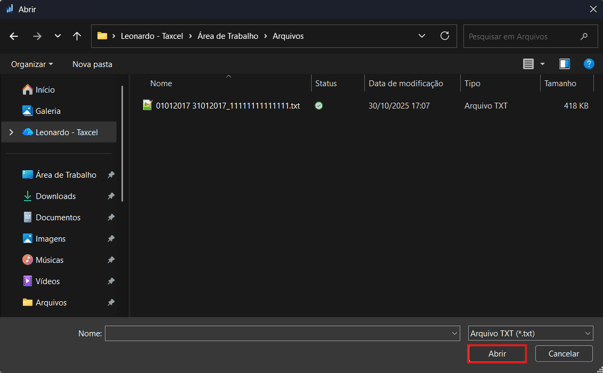603x373 pixels.
Task: Click the pin icon next to Vídeos
Action: tap(111, 281)
